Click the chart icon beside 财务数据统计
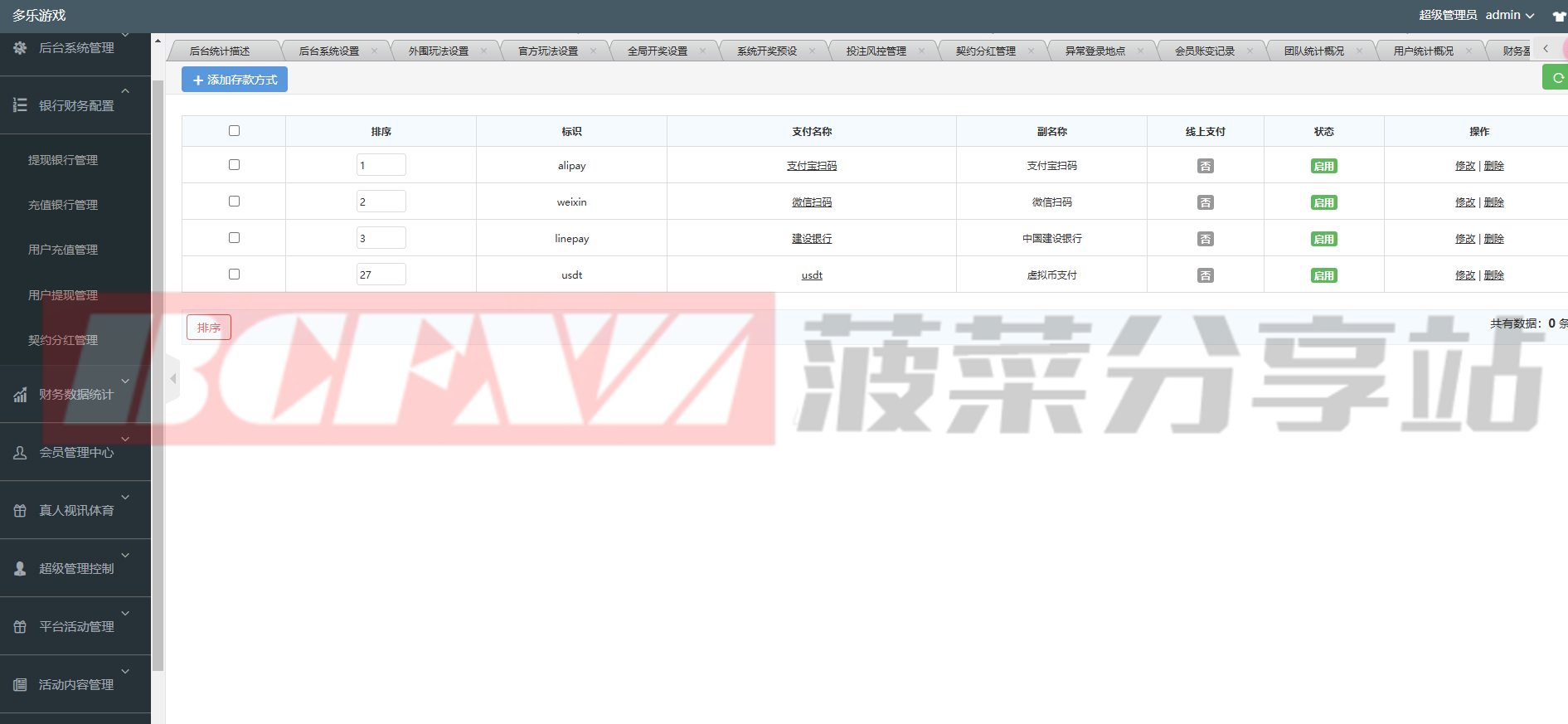The height and width of the screenshot is (724, 1568). coord(20,395)
